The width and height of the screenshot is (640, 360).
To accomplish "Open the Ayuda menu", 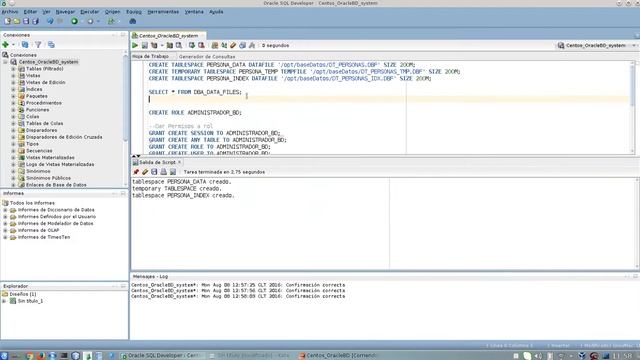I will tap(216, 12).
